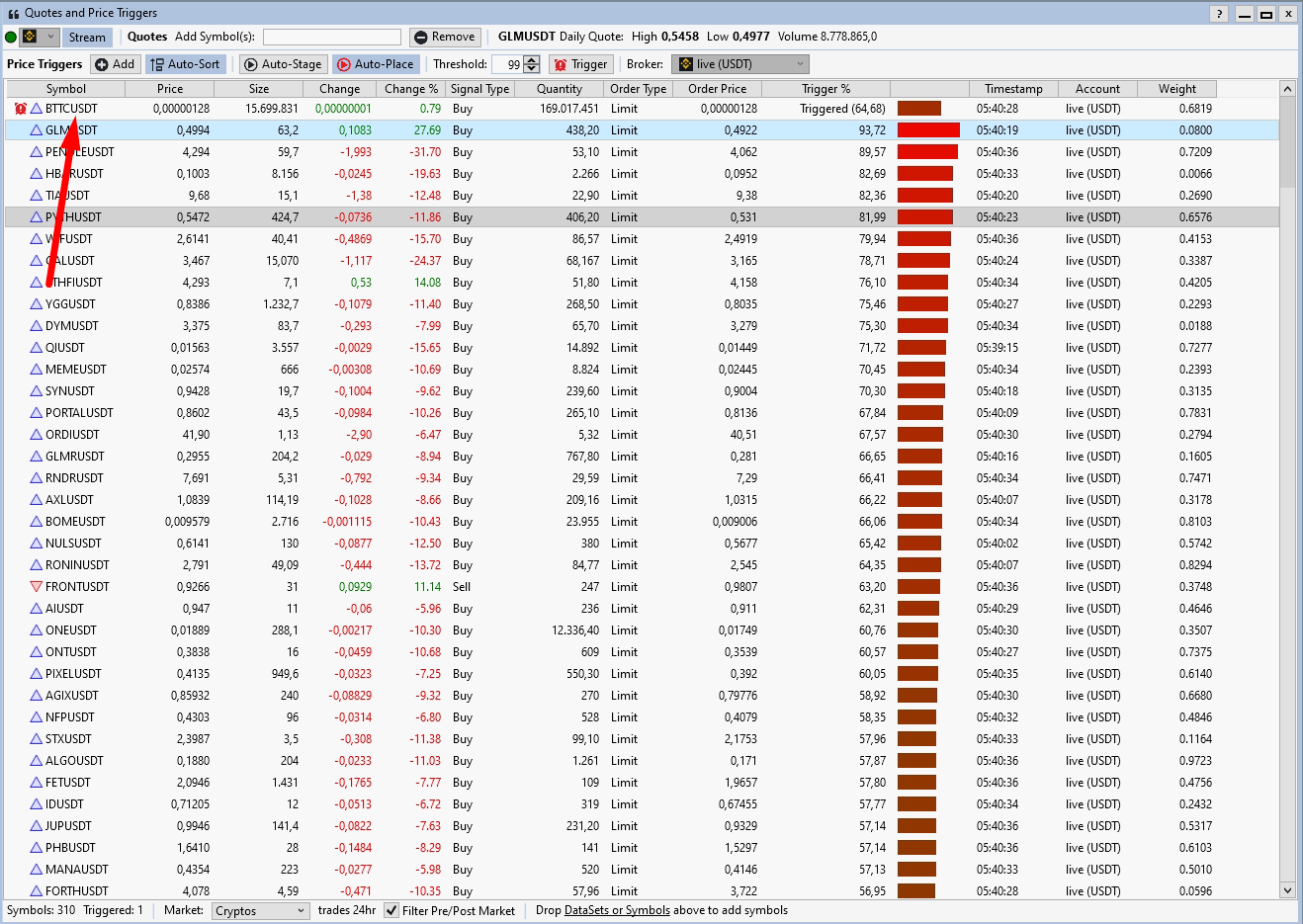Select the NFPUSDT symbol cell
This screenshot has height=924, width=1303.
click(x=70, y=717)
